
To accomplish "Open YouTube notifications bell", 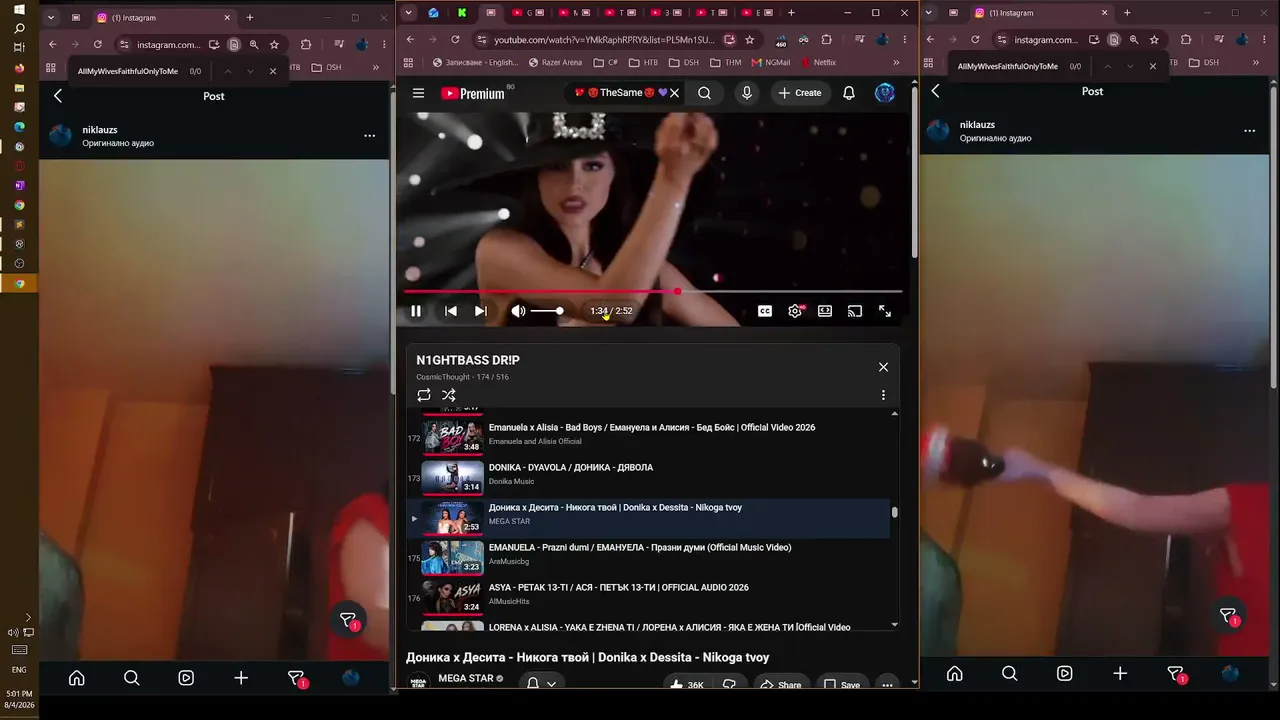I will click(849, 93).
